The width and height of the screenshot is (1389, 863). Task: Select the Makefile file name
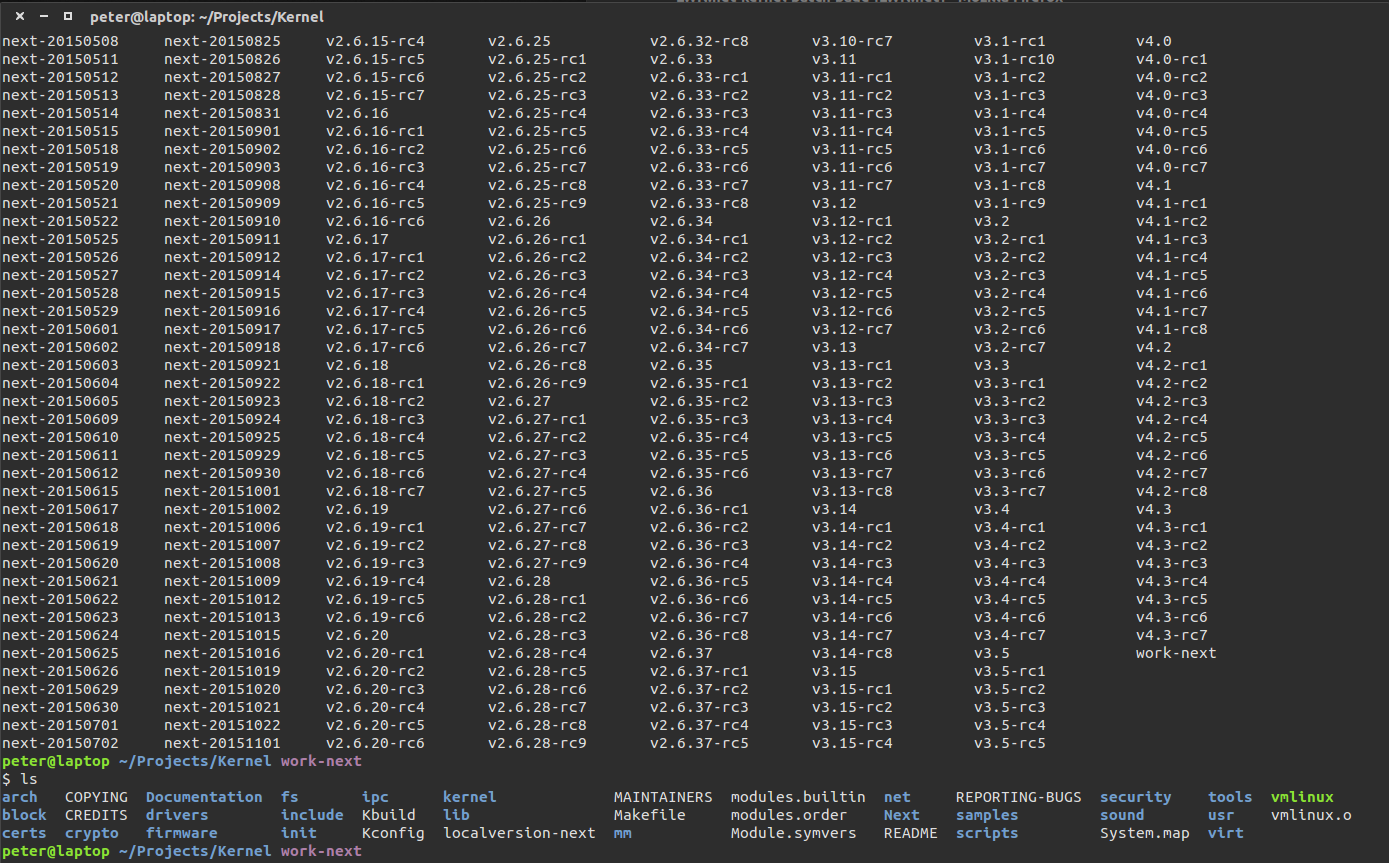[650, 815]
